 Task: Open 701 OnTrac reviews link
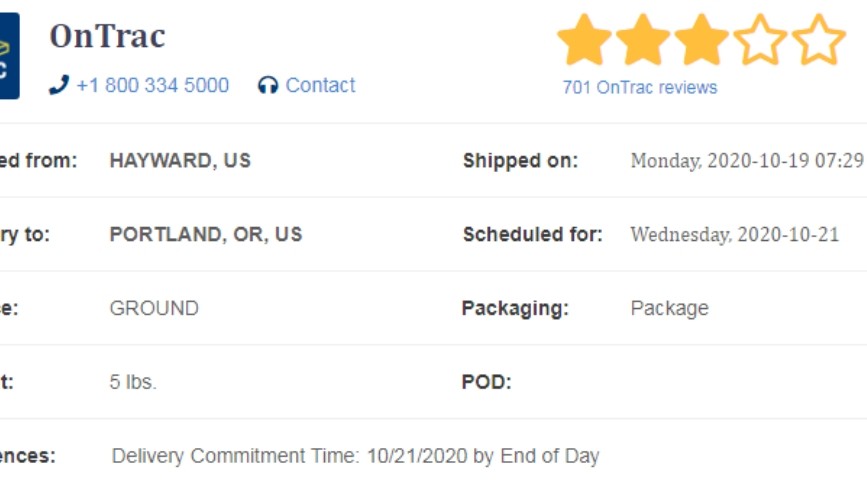point(640,87)
